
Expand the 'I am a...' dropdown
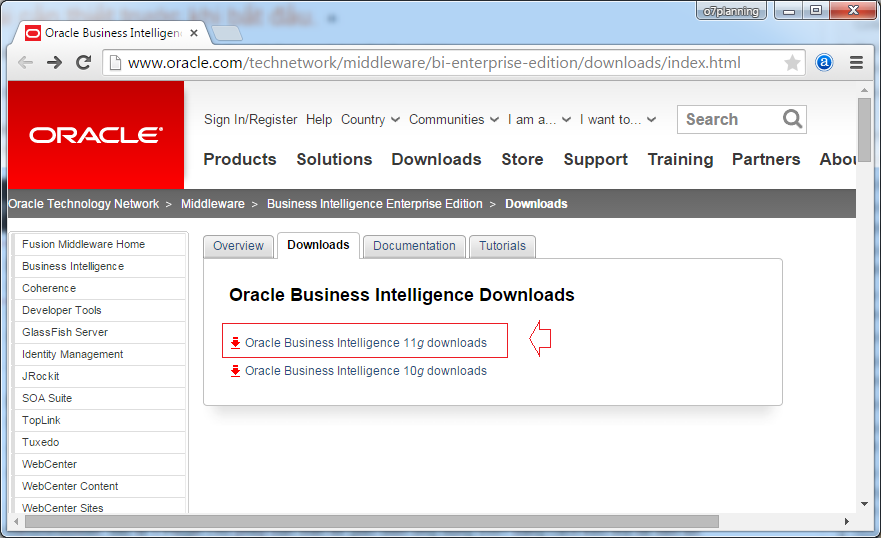click(x=539, y=120)
